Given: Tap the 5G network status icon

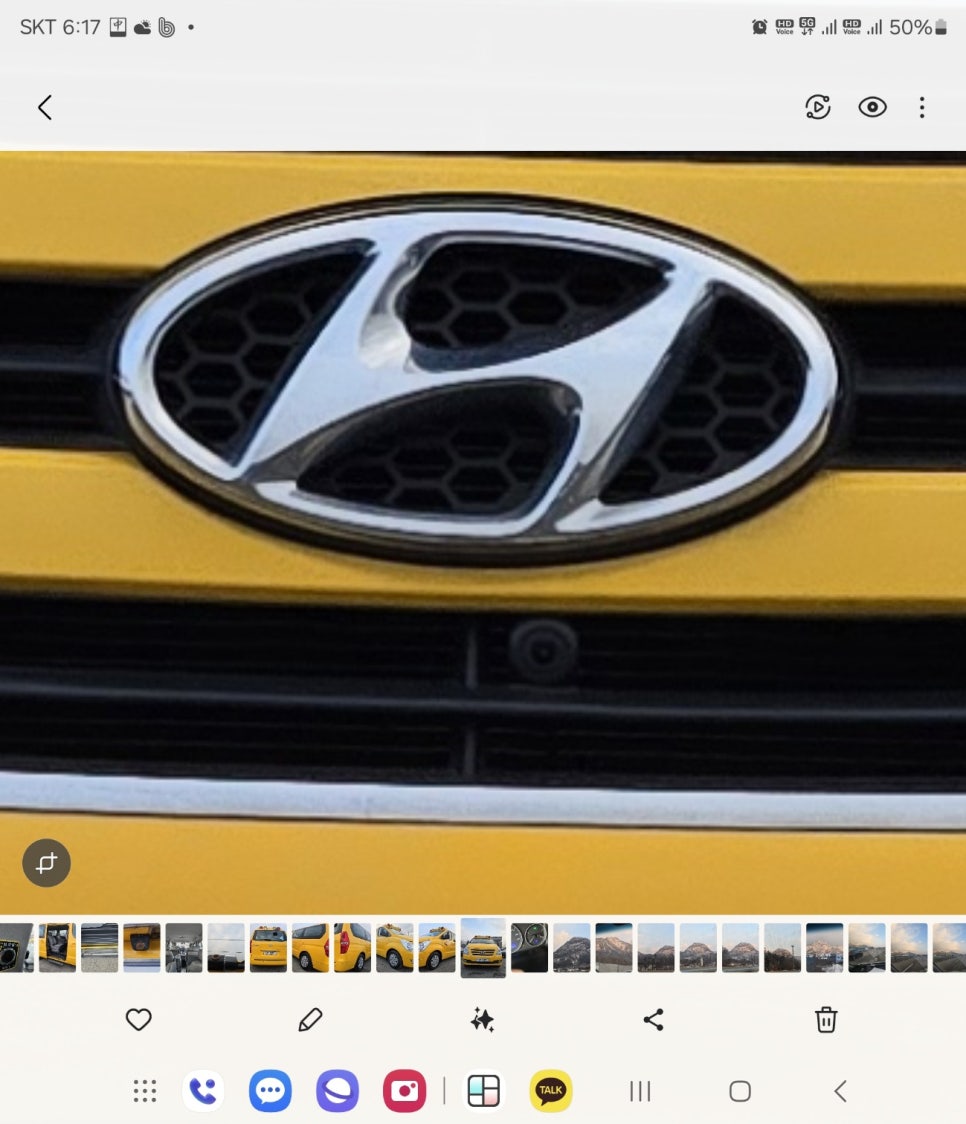Looking at the screenshot, I should point(807,27).
